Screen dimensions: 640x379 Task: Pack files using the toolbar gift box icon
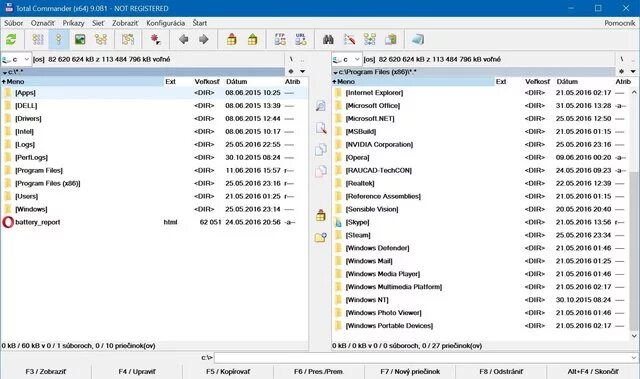point(232,40)
